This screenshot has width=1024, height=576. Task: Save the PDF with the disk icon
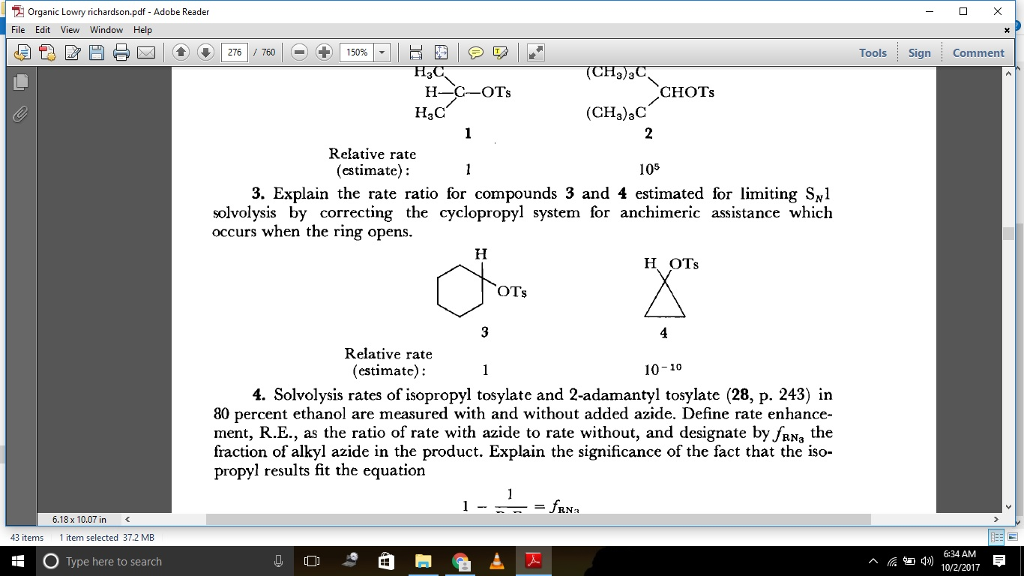[x=97, y=52]
